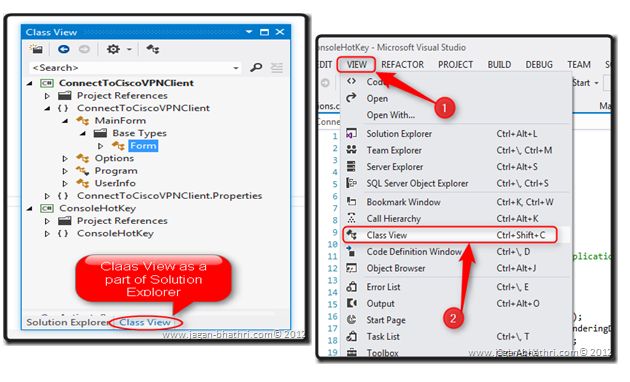630x382 pixels.
Task: Click the Open arrow icon in menu
Action: pos(351,98)
